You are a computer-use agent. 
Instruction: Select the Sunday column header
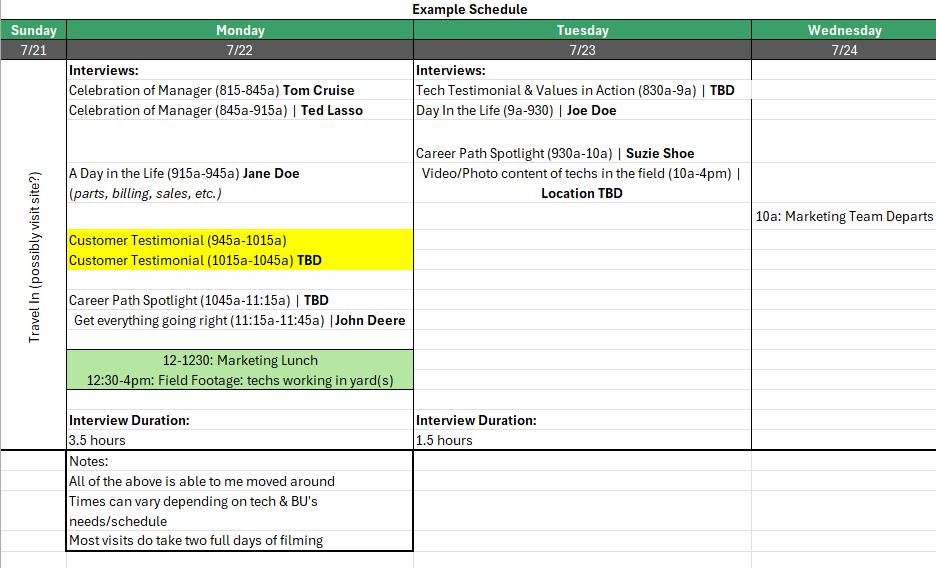33,30
